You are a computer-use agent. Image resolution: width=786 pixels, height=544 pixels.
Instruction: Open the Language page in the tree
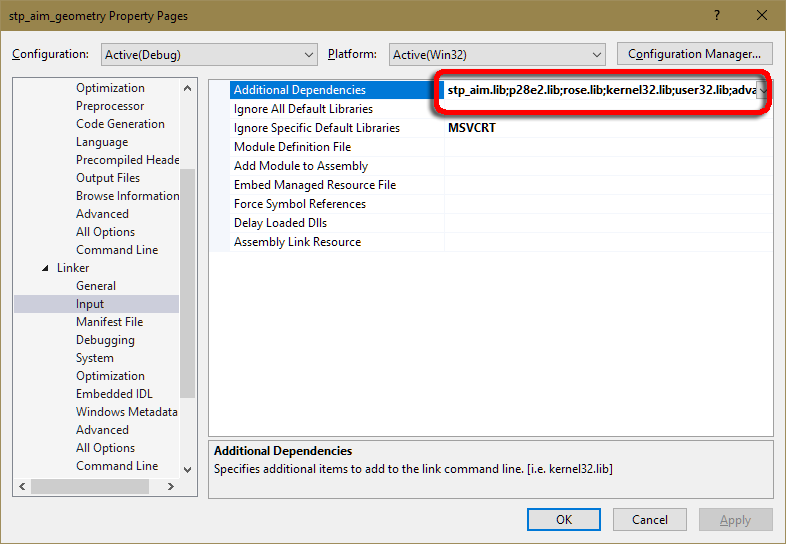pyautogui.click(x=102, y=142)
